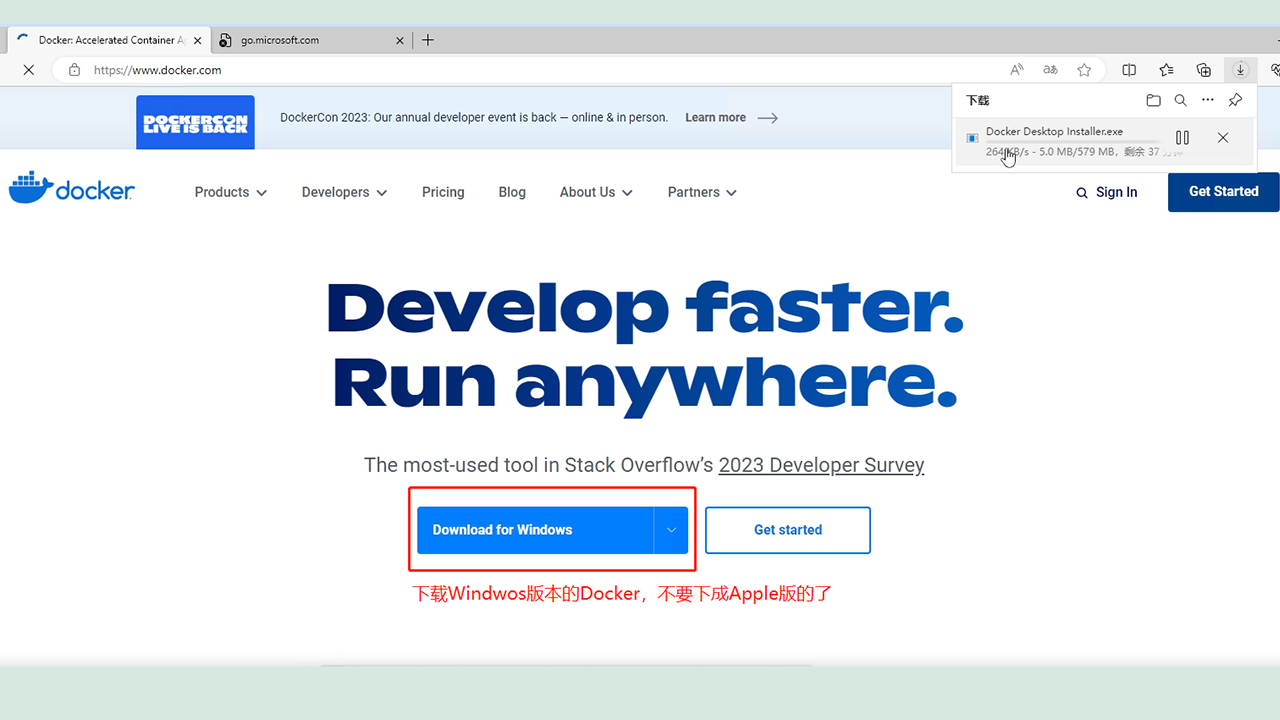
Task: Stop loading the page with the X icon
Action: pos(28,70)
